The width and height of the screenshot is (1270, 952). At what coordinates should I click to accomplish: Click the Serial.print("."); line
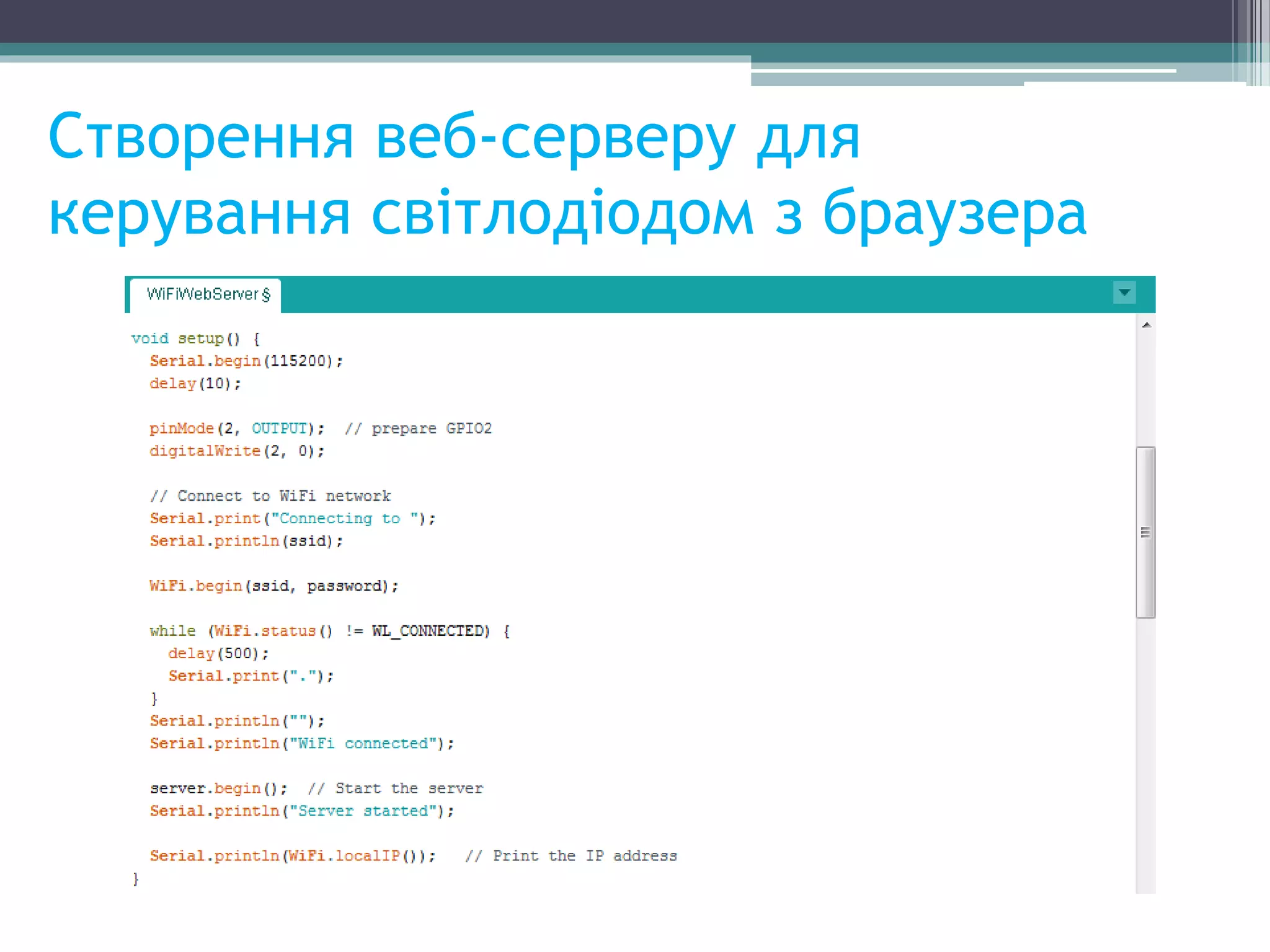coord(251,676)
